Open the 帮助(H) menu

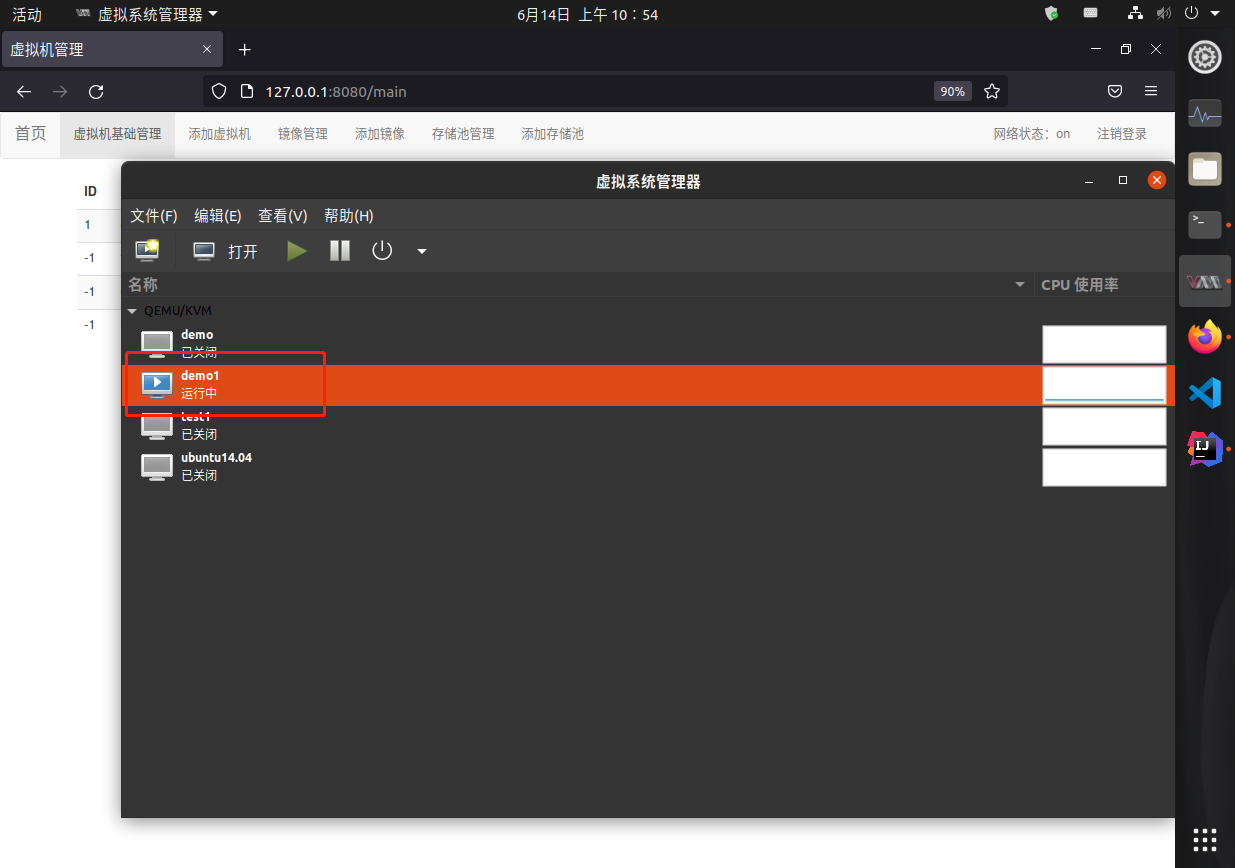click(x=349, y=216)
